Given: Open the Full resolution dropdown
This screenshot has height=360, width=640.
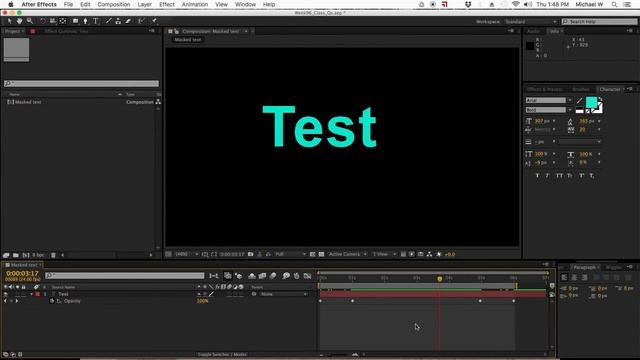Looking at the screenshot, I should [290, 254].
